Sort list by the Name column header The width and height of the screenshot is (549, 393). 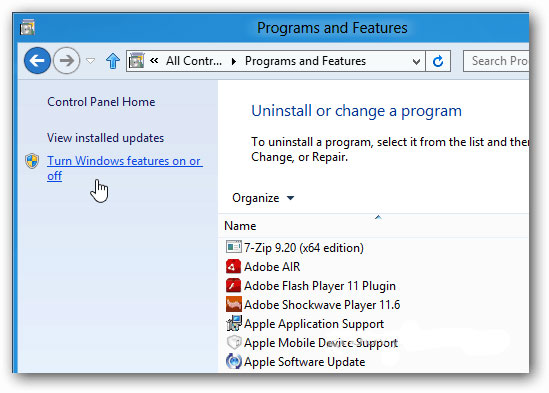click(x=240, y=226)
